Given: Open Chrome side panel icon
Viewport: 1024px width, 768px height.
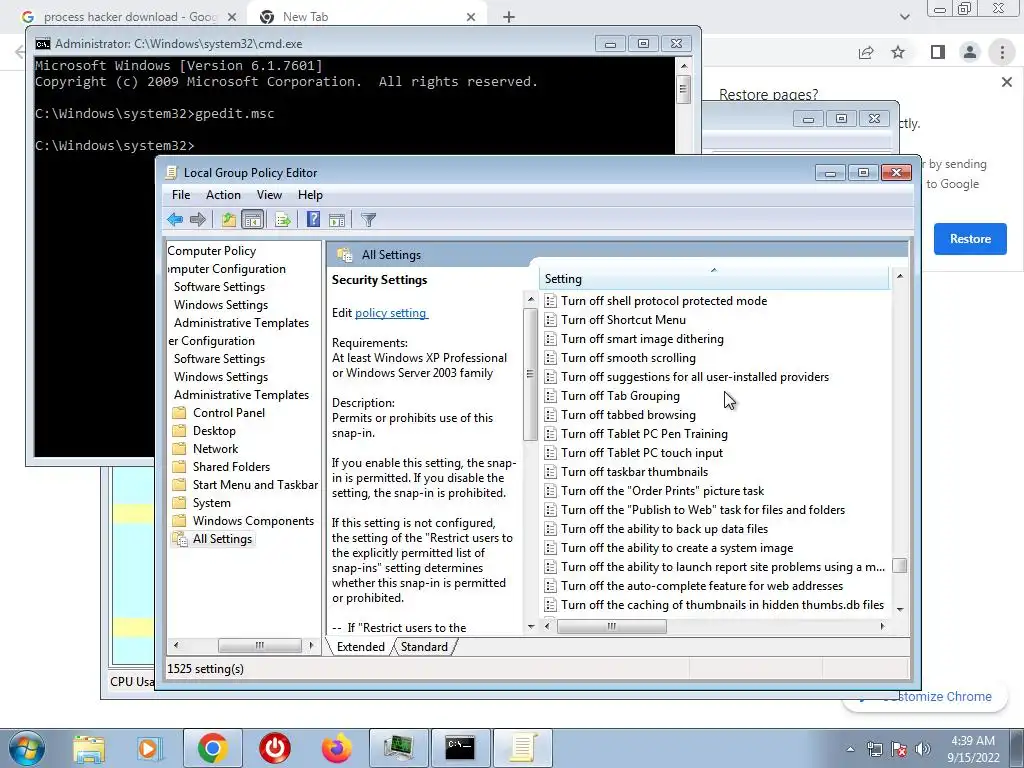Looking at the screenshot, I should tap(938, 52).
